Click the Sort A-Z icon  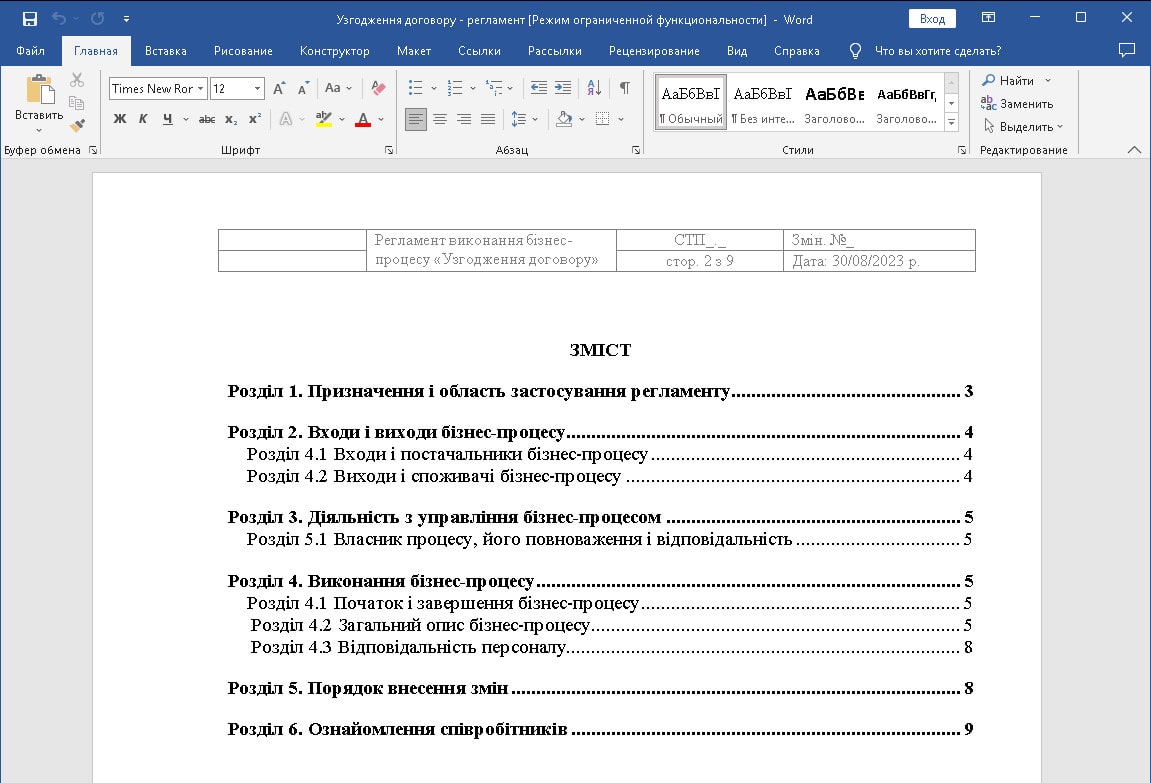[593, 88]
